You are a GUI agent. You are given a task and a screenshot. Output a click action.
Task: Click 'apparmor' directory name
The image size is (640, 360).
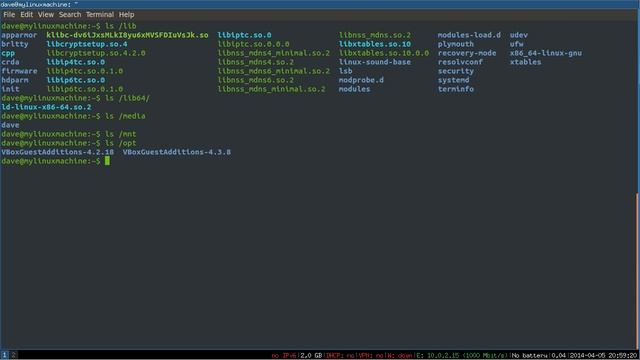point(19,35)
